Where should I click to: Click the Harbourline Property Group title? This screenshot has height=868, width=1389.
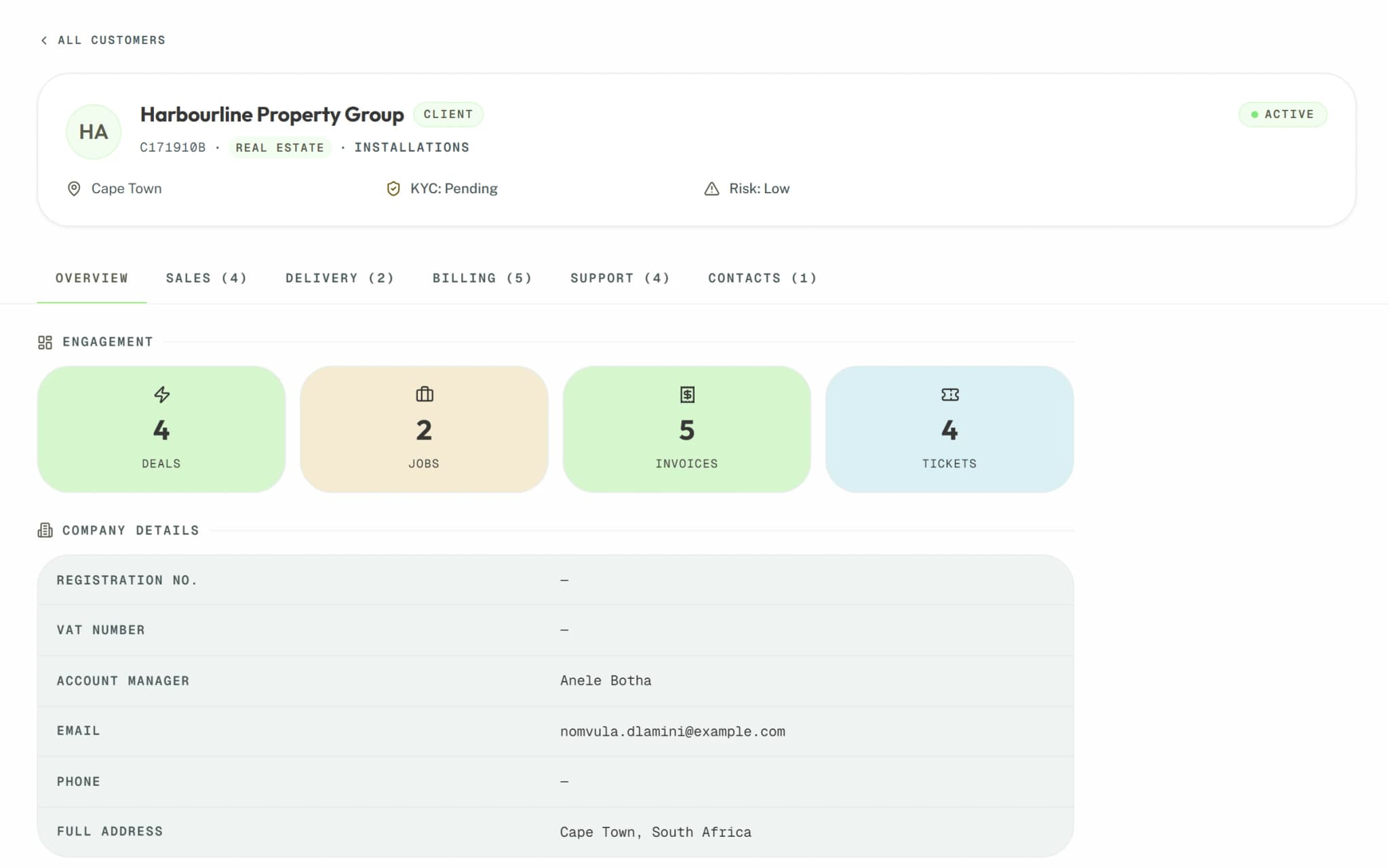[x=272, y=115]
